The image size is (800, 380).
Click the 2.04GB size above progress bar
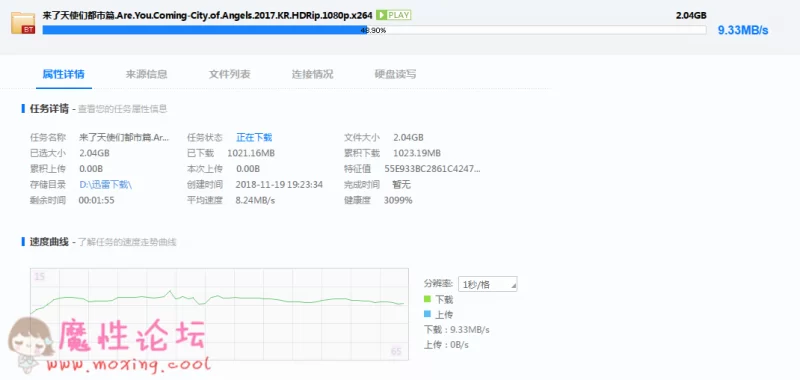(x=691, y=15)
